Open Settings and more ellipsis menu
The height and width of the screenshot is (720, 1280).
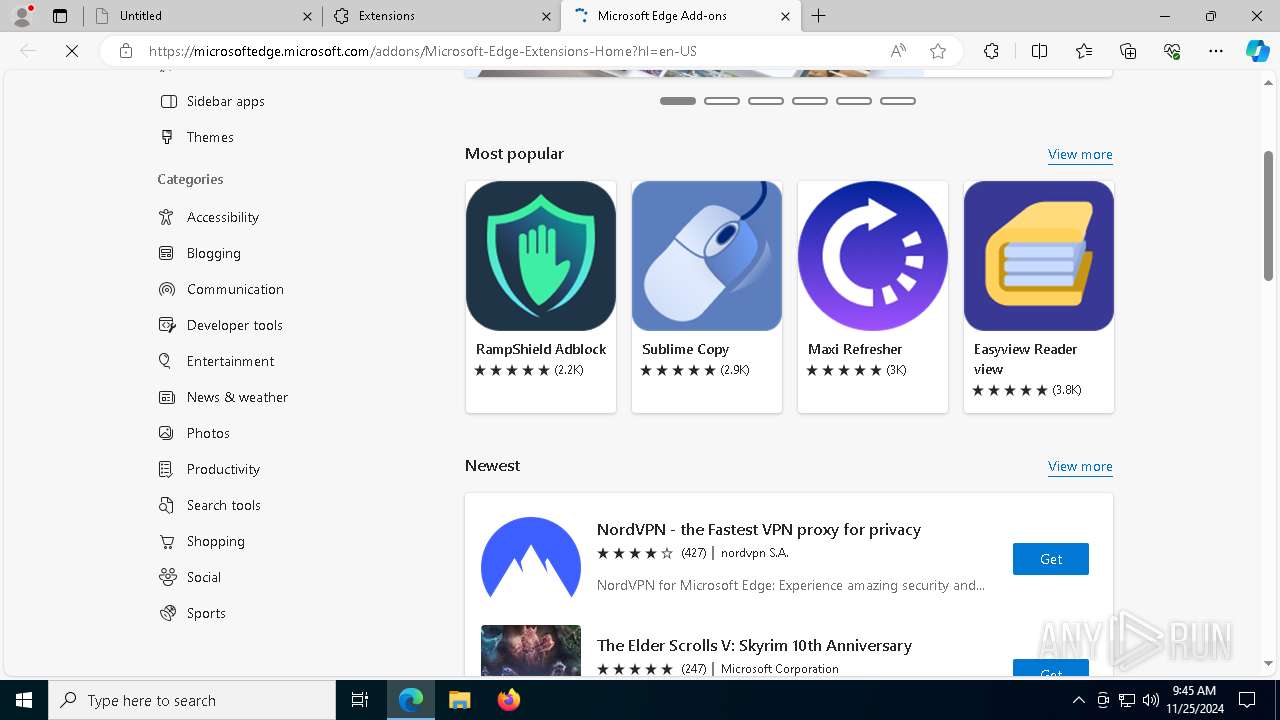pos(1216,51)
